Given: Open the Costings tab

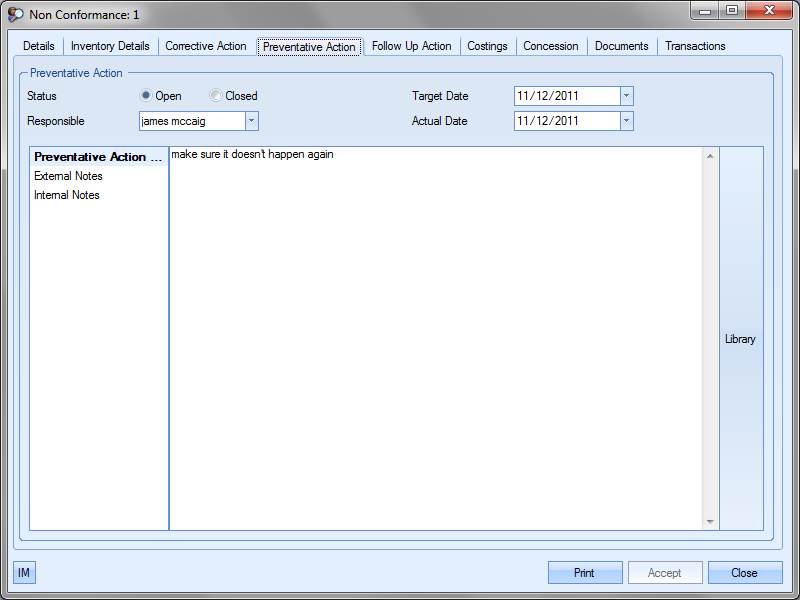Looking at the screenshot, I should 487,46.
